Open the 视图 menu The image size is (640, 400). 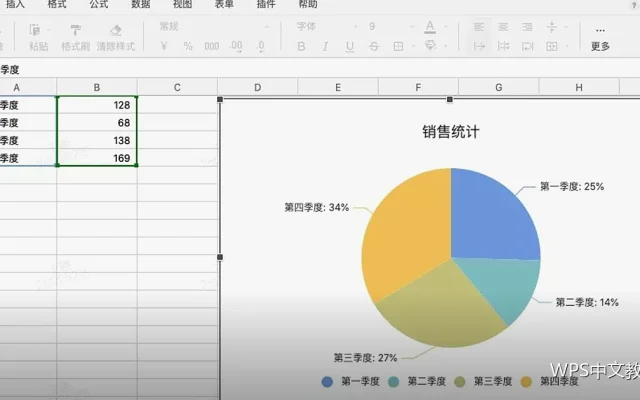(182, 4)
